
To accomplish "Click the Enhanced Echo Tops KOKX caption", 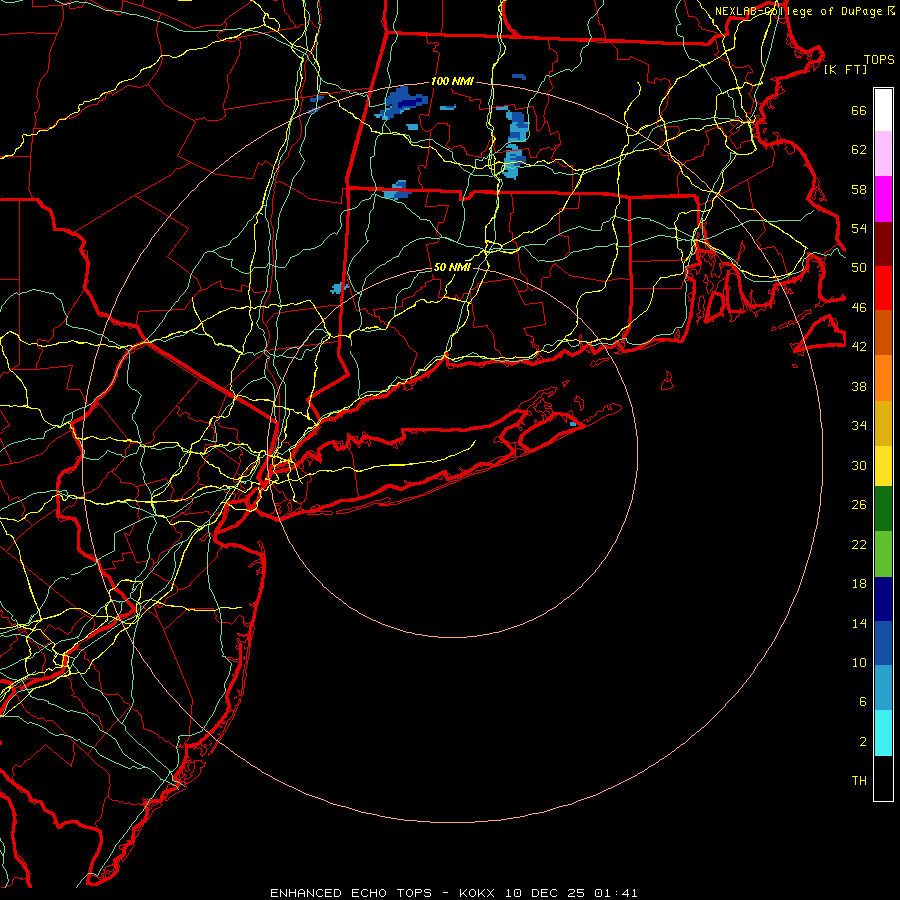I will (x=453, y=893).
